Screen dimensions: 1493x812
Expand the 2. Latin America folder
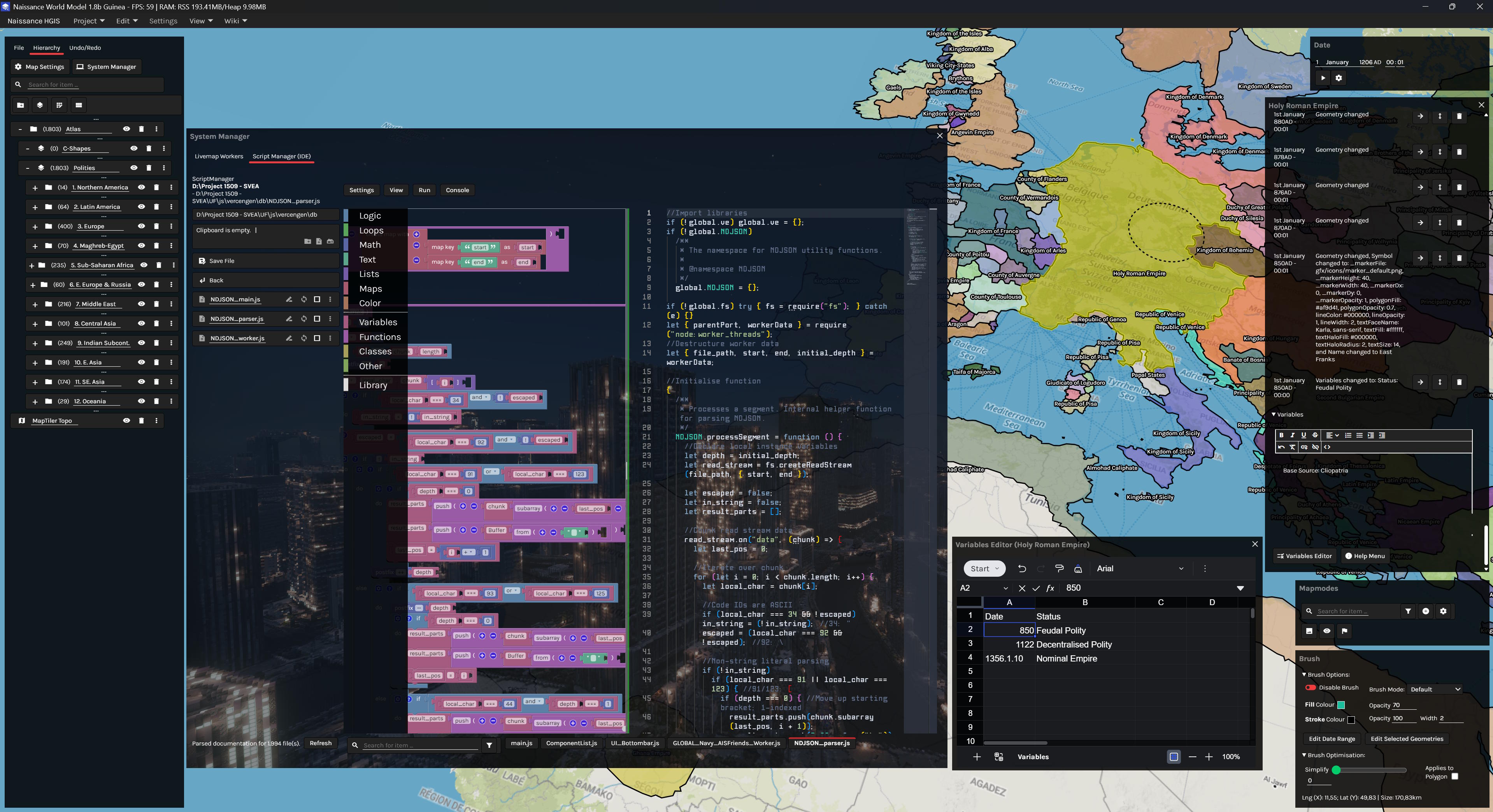[x=35, y=207]
